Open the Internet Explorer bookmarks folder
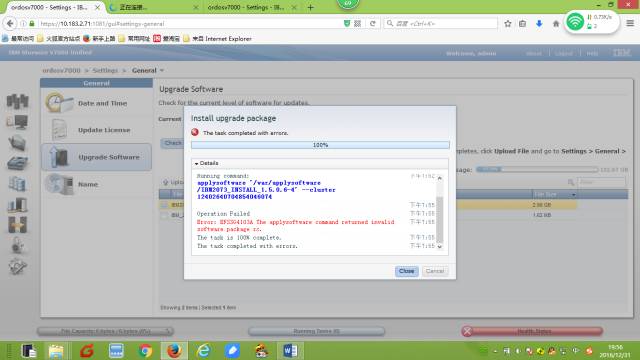This screenshot has height=360, width=640. 217,39
